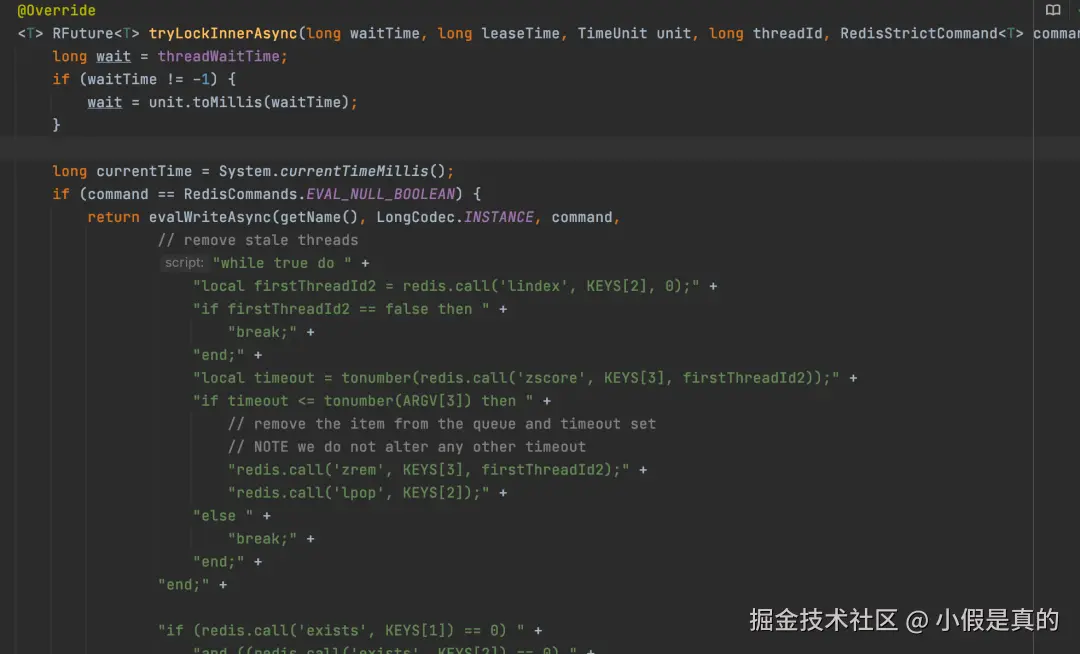Viewport: 1080px width, 654px height.
Task: Click the currentTimeMillis method call
Action: tap(354, 171)
